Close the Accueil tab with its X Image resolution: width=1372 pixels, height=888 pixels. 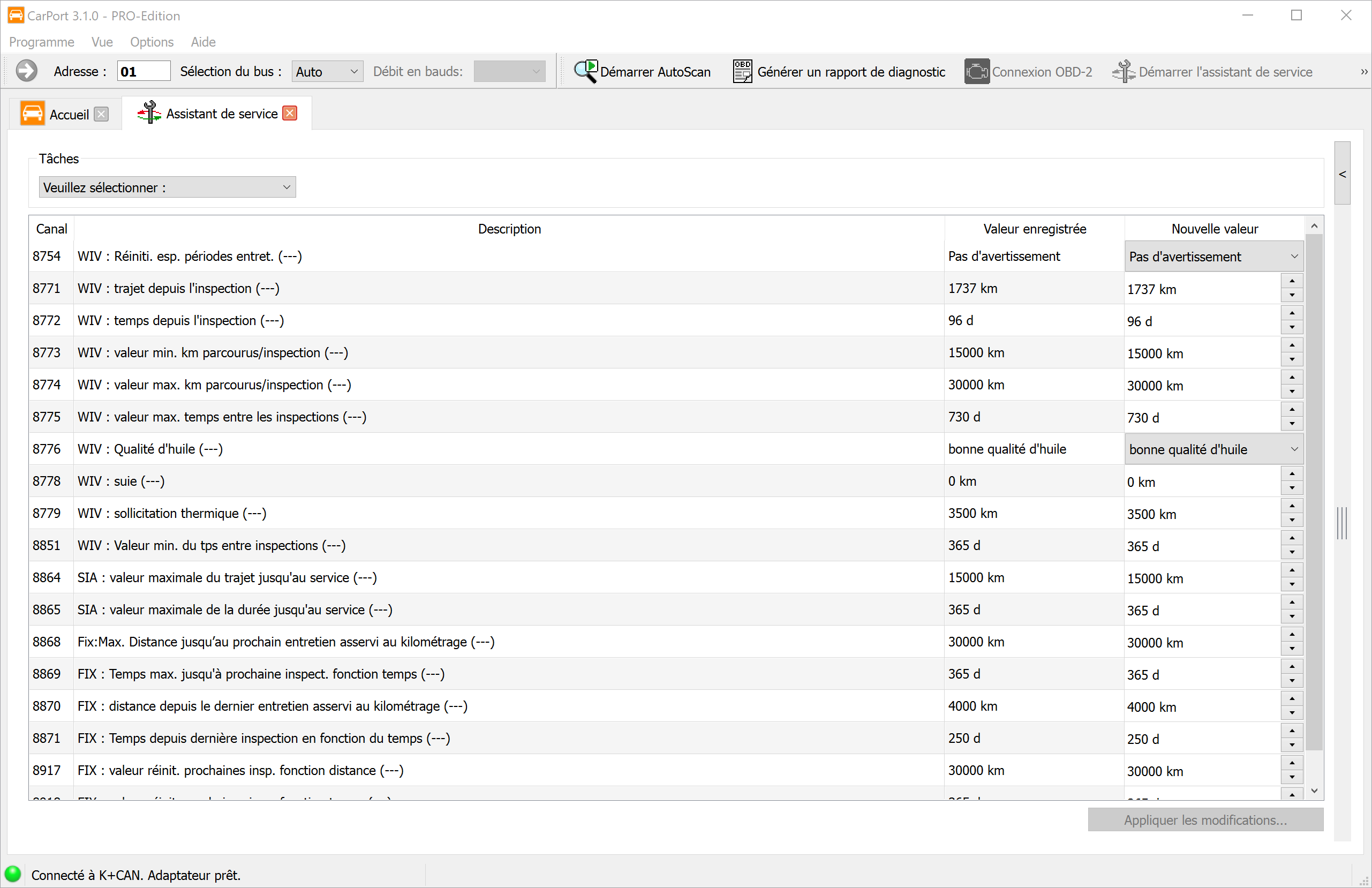pyautogui.click(x=101, y=114)
